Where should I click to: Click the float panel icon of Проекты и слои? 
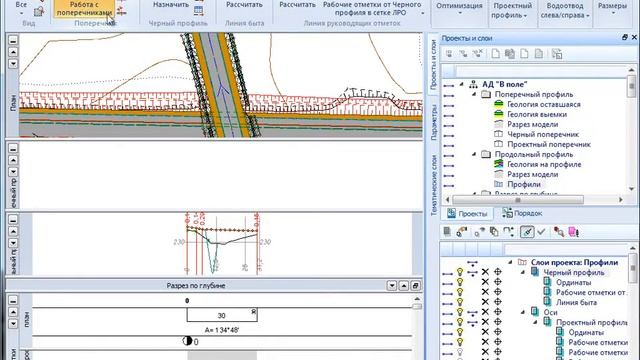(624, 38)
